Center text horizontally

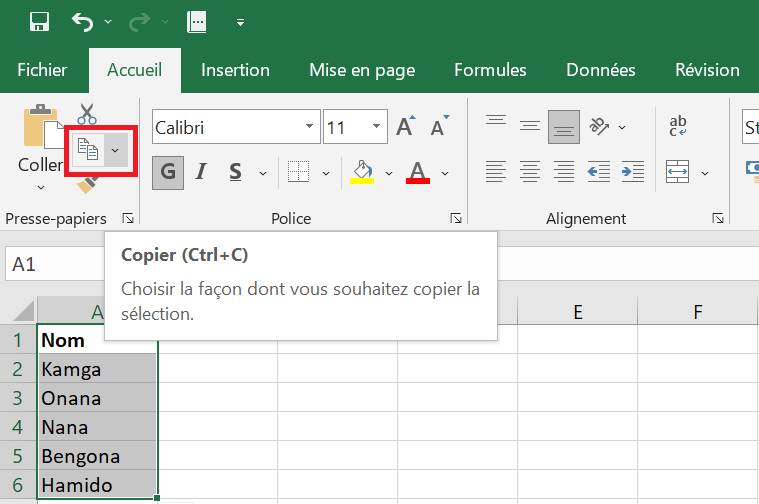coord(530,172)
